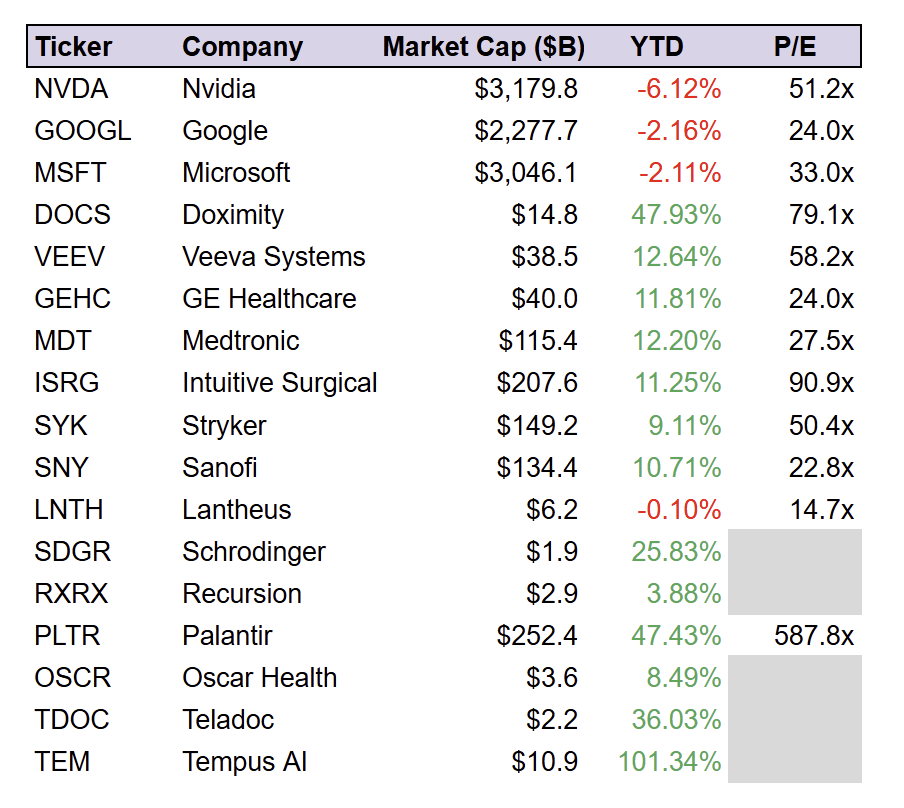Click the YTD column header
This screenshot has width=904, height=808.
pyautogui.click(x=657, y=47)
